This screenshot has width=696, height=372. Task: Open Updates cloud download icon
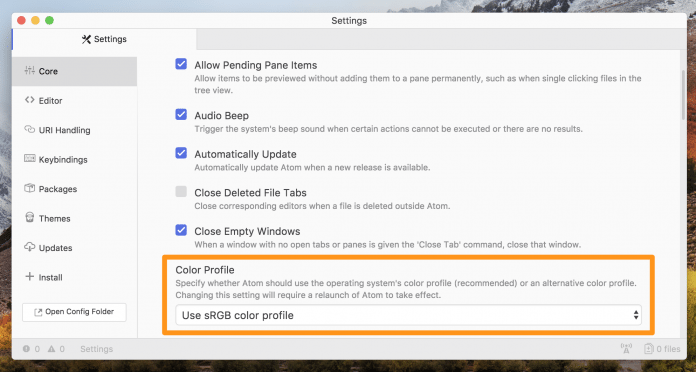click(30, 247)
